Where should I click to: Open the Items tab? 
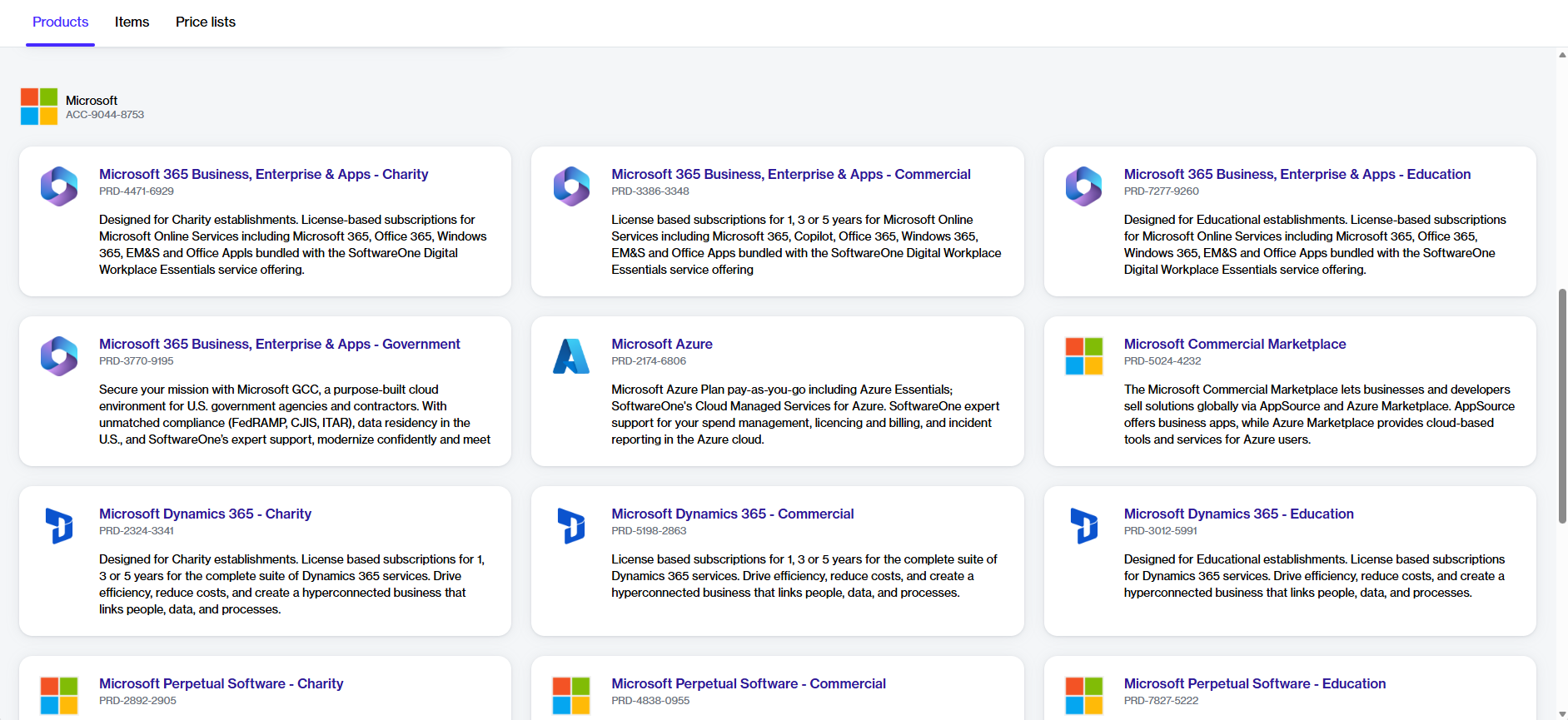pos(132,22)
